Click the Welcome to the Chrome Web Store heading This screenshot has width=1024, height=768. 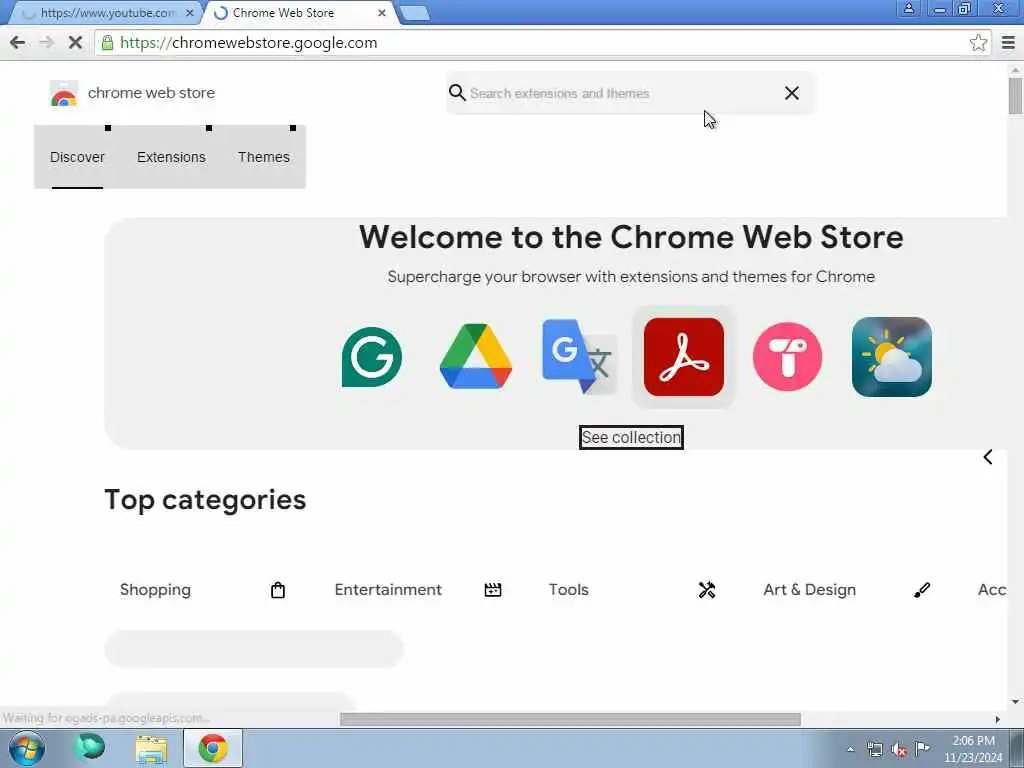[631, 236]
